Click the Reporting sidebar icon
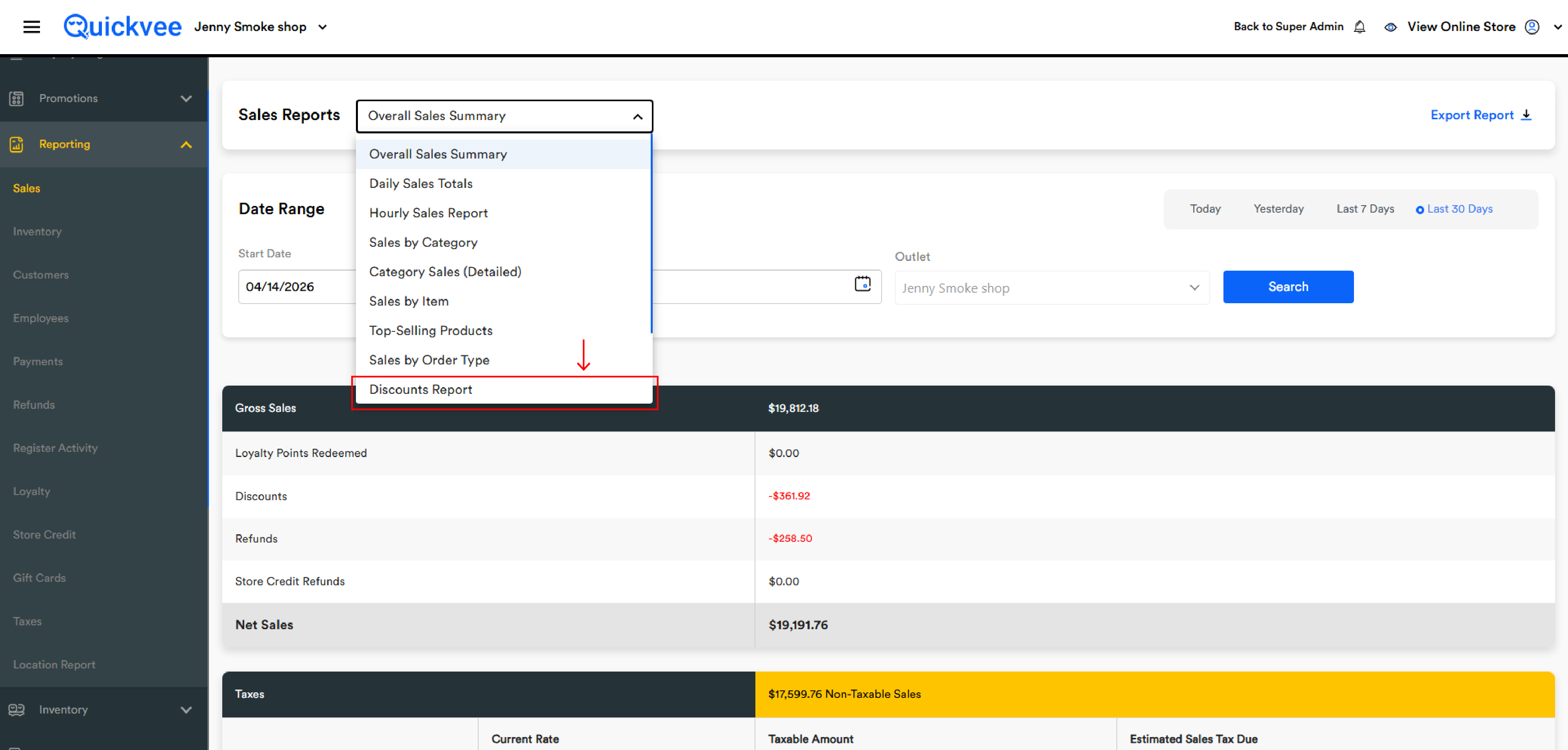 (16, 144)
